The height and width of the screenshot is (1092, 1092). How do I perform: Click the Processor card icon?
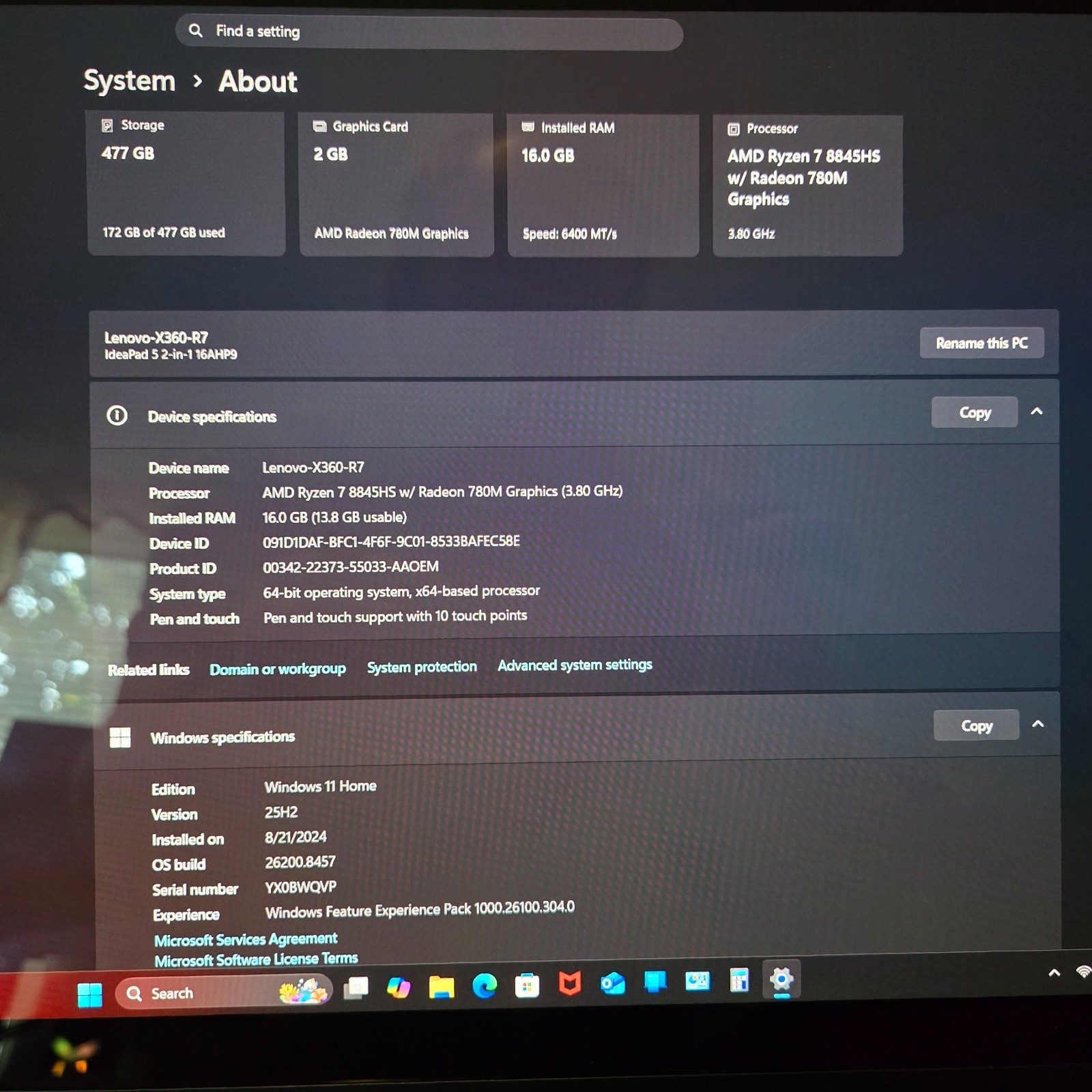pyautogui.click(x=734, y=129)
